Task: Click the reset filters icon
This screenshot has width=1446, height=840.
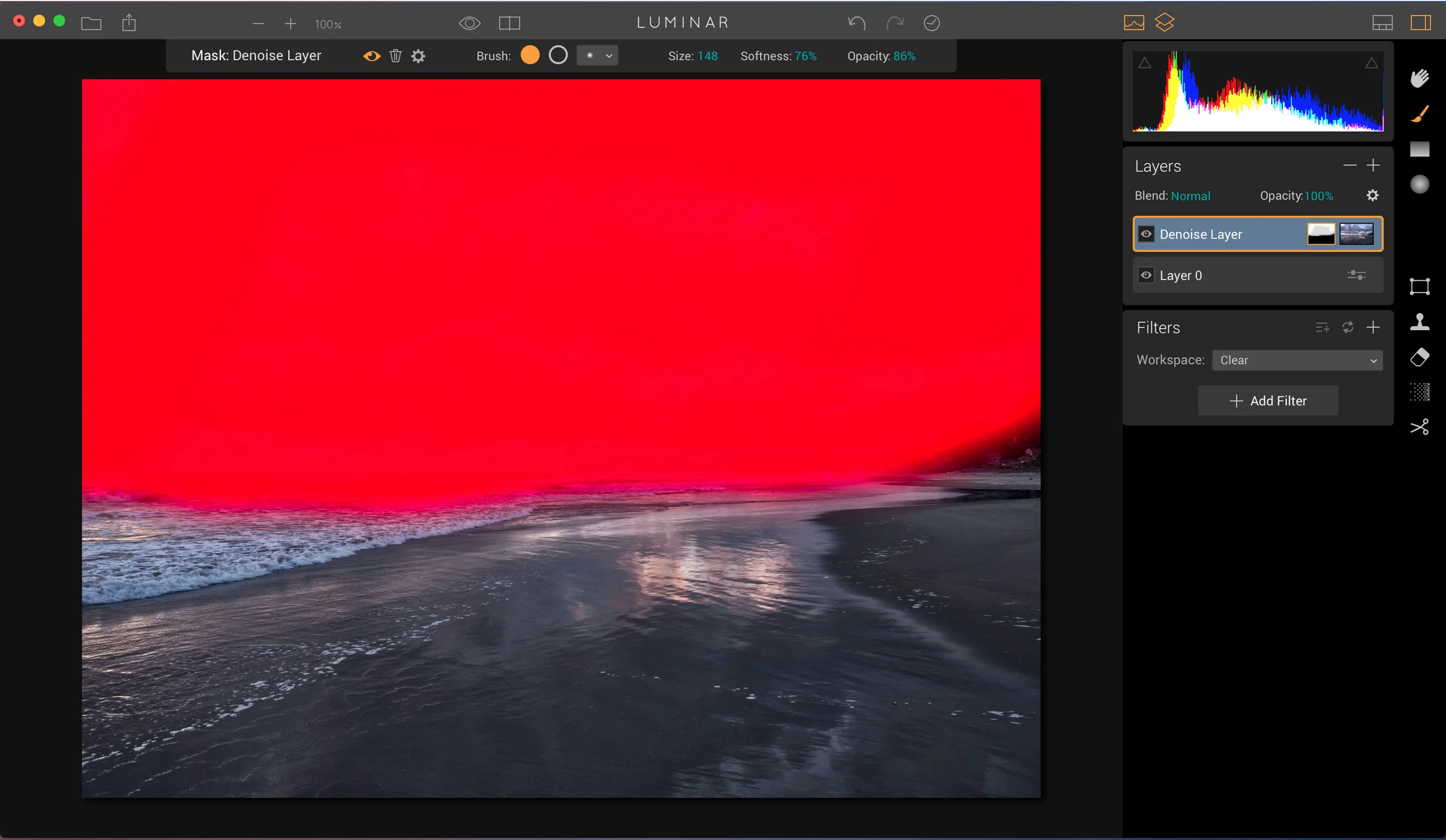Action: coord(1348,328)
